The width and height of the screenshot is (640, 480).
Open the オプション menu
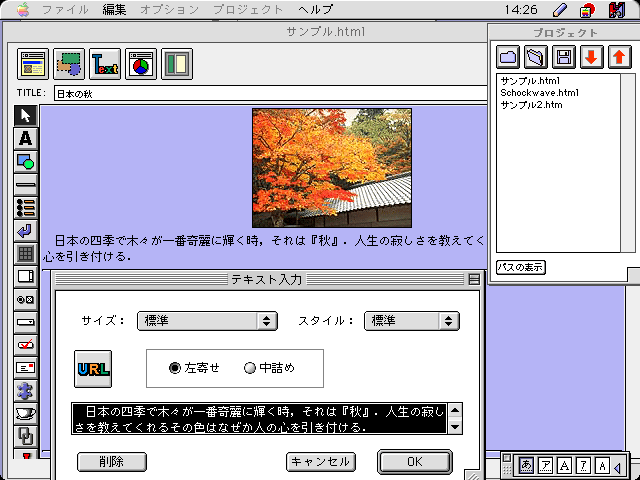click(x=170, y=9)
